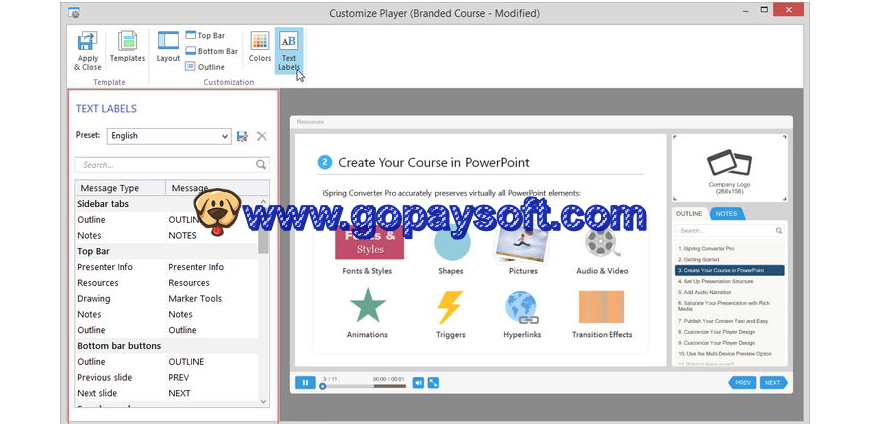Select outline item Use the Multi-Device Preview Option

pos(725,354)
